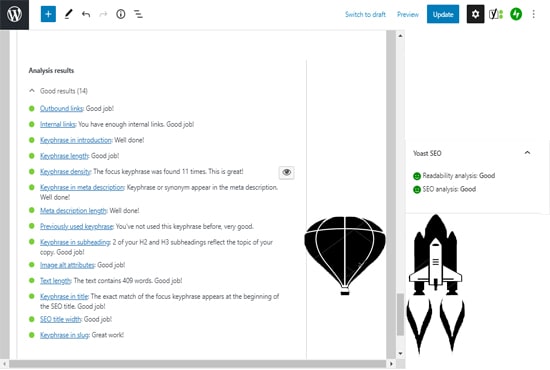Click the hot air balloon image
The image size is (550, 370).
345,256
